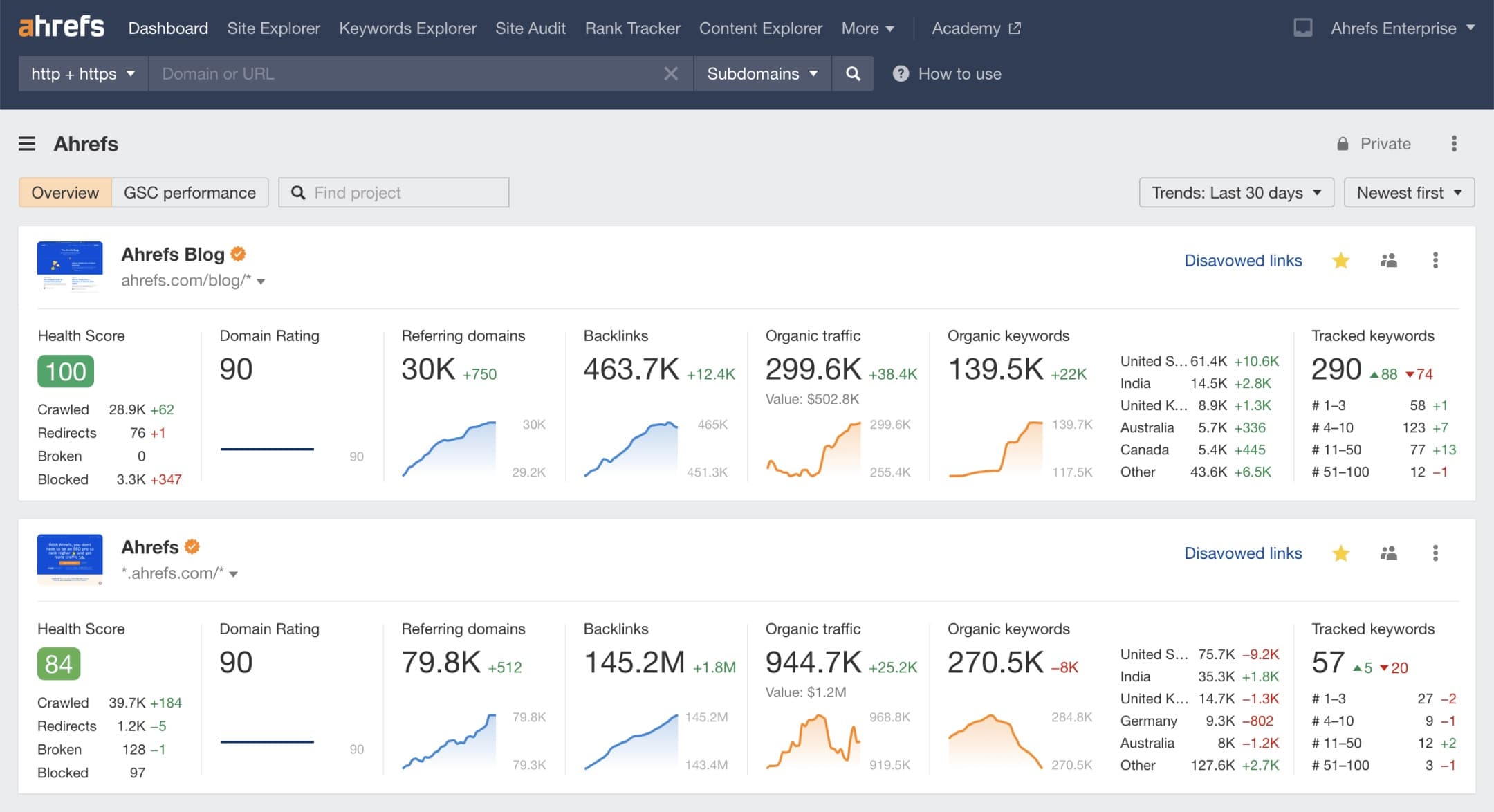Screen dimensions: 1494x812
Task: Expand the Subdomains filter dropdown
Action: 763,73
